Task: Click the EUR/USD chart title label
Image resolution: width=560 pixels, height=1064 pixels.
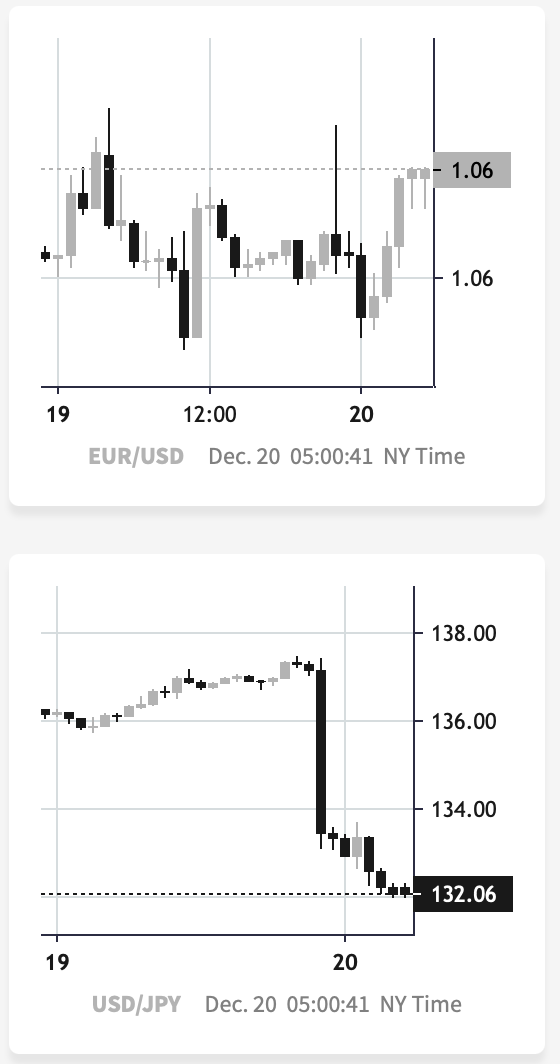Action: pos(136,456)
